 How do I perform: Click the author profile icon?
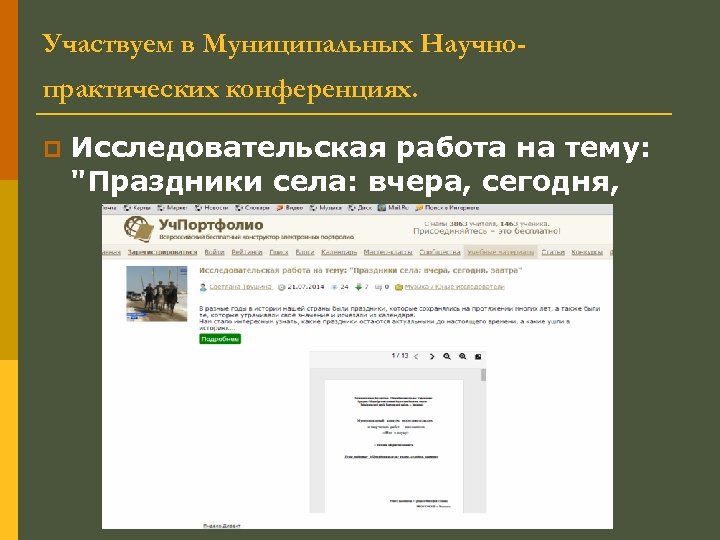coord(203,287)
